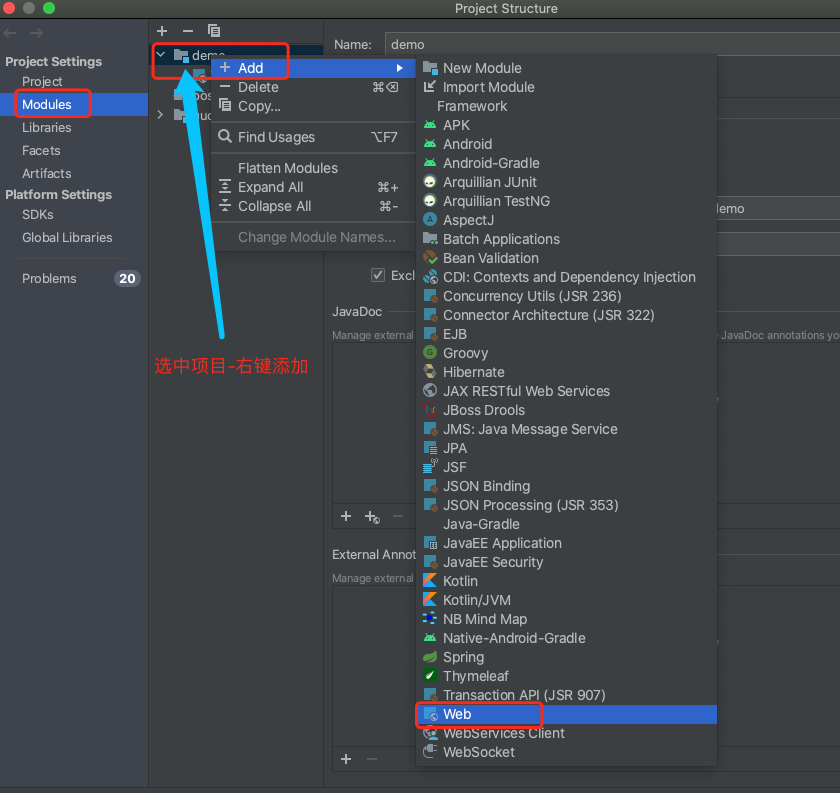Choose Import Module from submenu
Image resolution: width=840 pixels, height=793 pixels.
566,87
